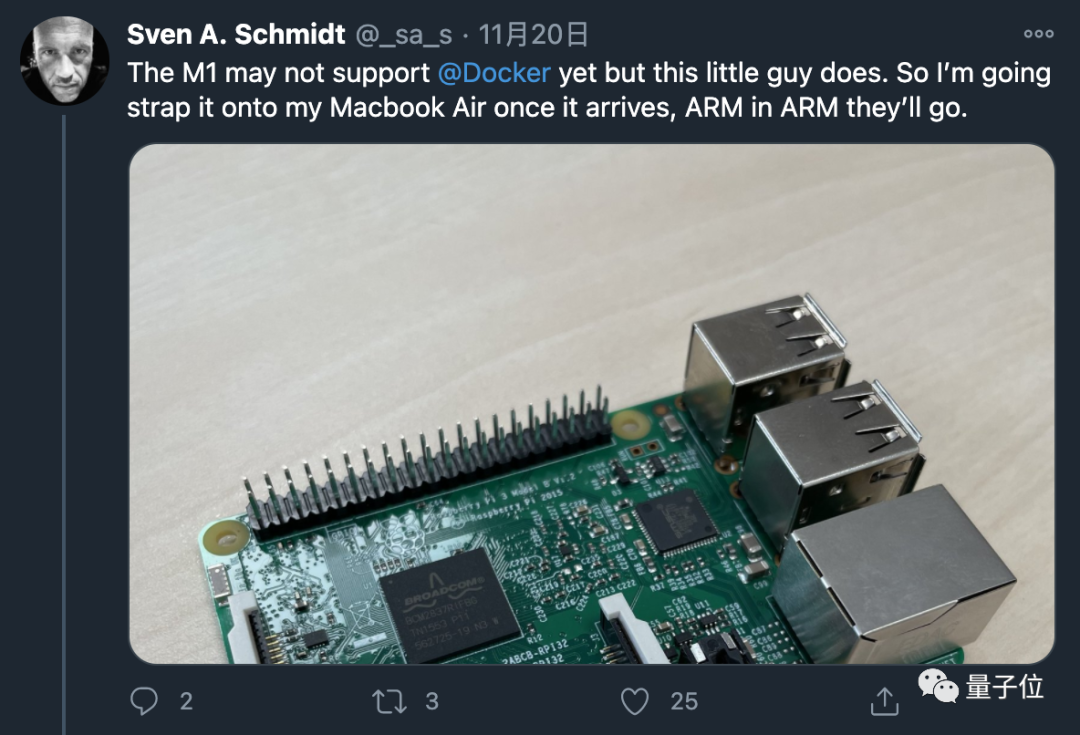This screenshot has height=735, width=1080.
Task: Click the display name Sven A. Schmidt
Action: point(236,35)
